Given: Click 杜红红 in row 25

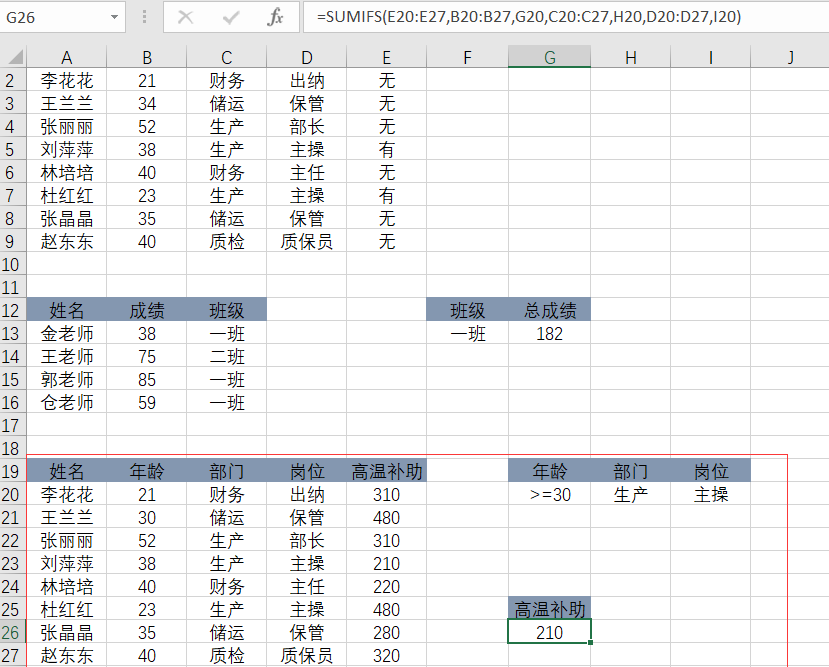Looking at the screenshot, I should pyautogui.click(x=67, y=609).
